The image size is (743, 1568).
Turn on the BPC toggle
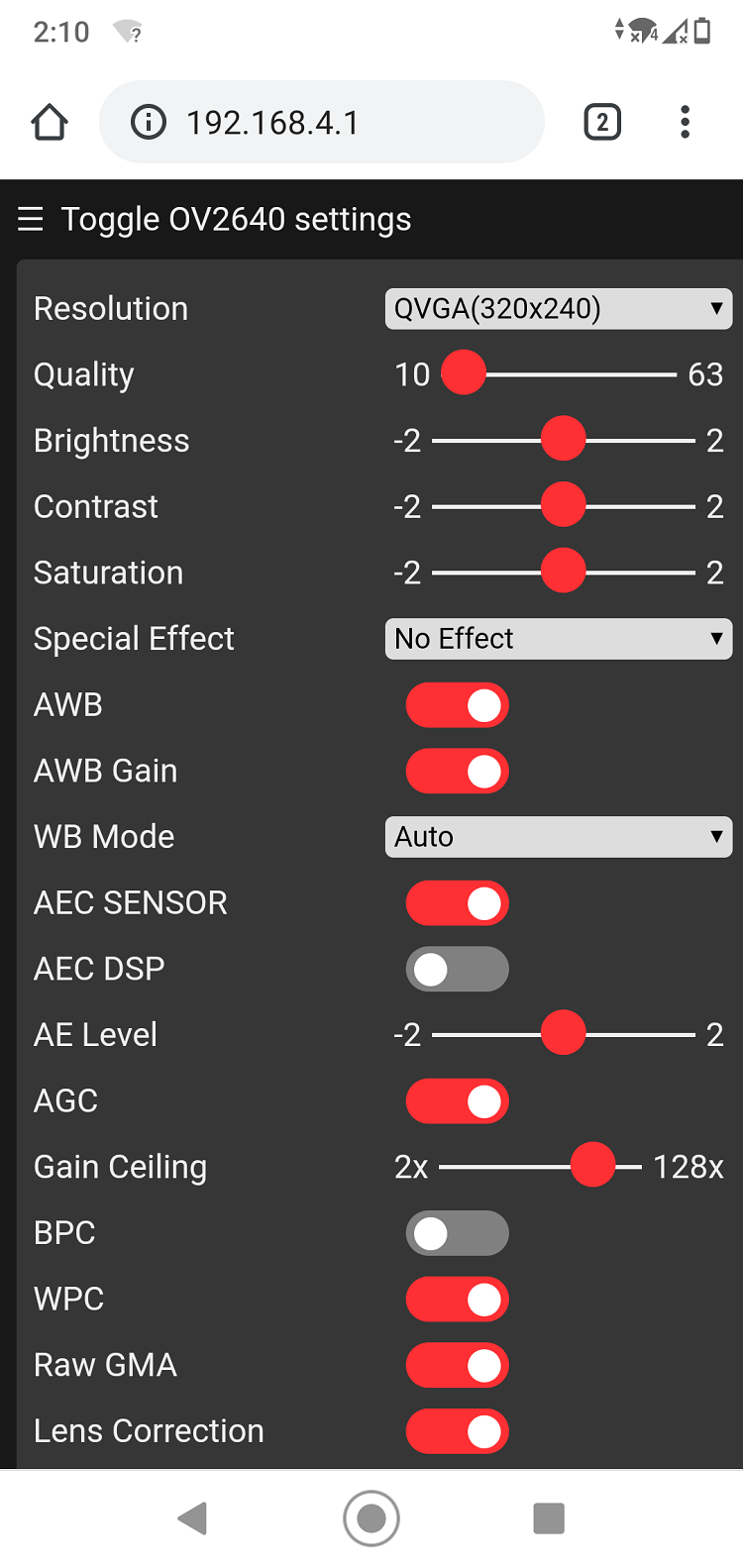(458, 1233)
